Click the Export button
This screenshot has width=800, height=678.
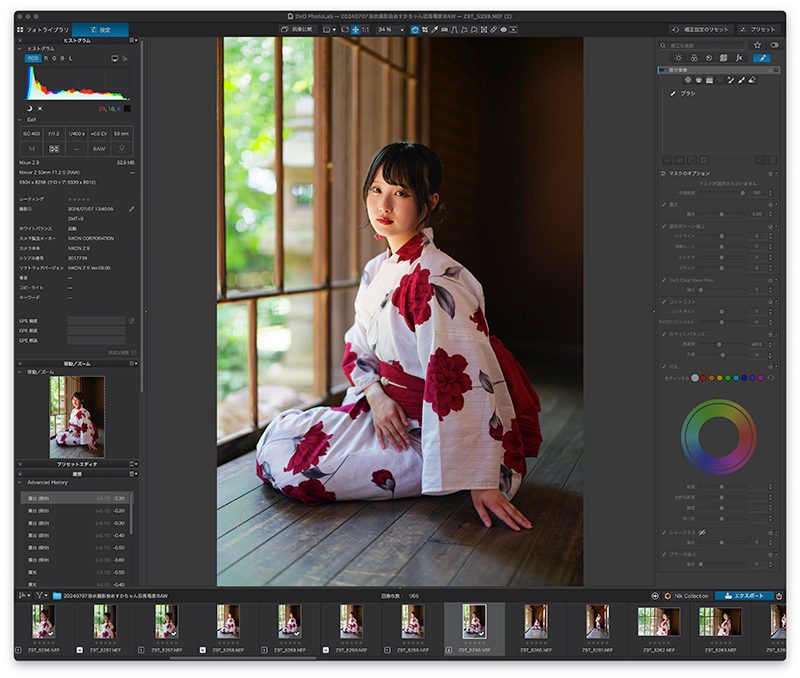point(744,595)
